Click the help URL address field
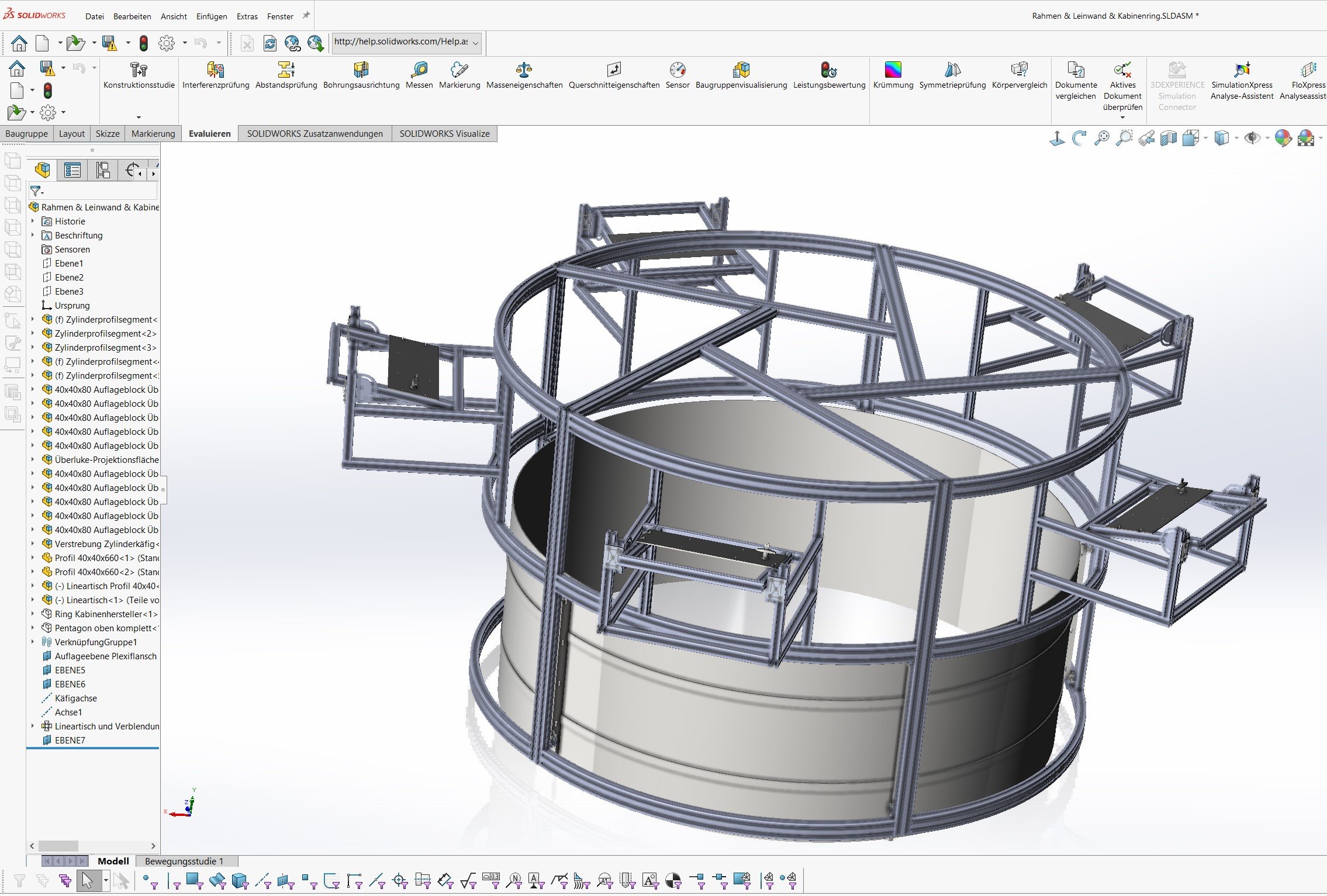The image size is (1327, 896). click(402, 43)
